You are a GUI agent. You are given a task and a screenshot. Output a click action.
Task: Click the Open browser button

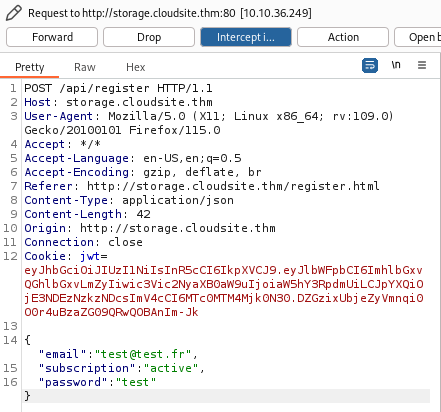[x=418, y=37]
